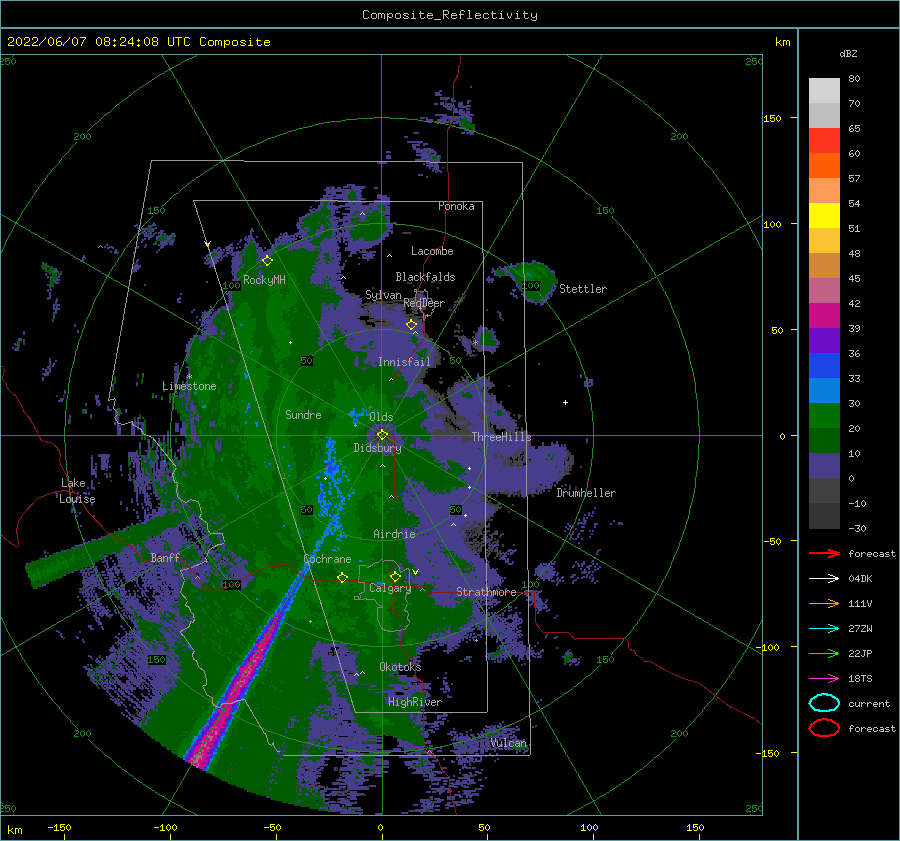This screenshot has width=900, height=841.
Task: Click the red forecast arrow in legend
Action: [x=824, y=553]
